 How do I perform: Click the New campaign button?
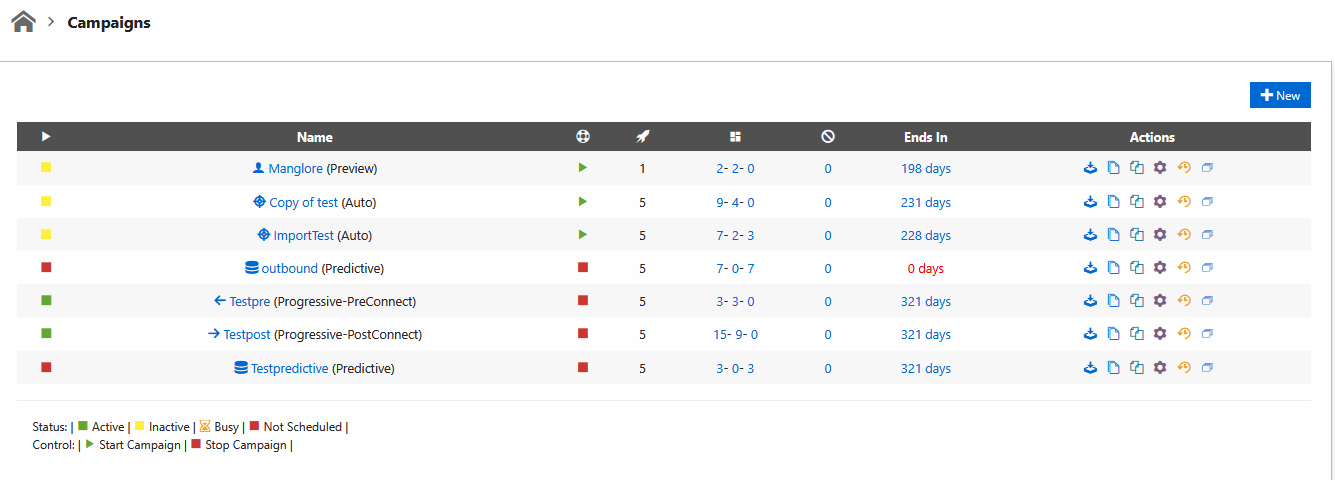click(1280, 95)
